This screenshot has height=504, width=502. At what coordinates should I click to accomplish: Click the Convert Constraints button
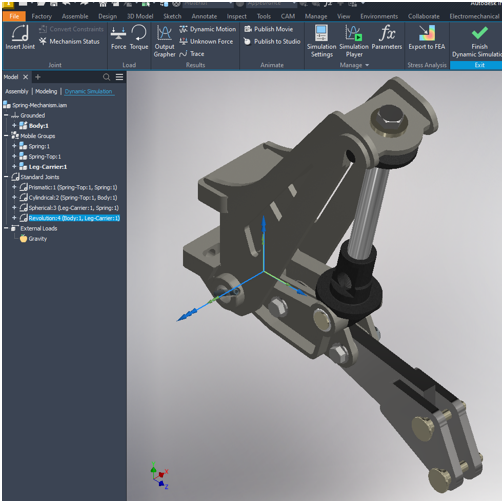(x=71, y=29)
